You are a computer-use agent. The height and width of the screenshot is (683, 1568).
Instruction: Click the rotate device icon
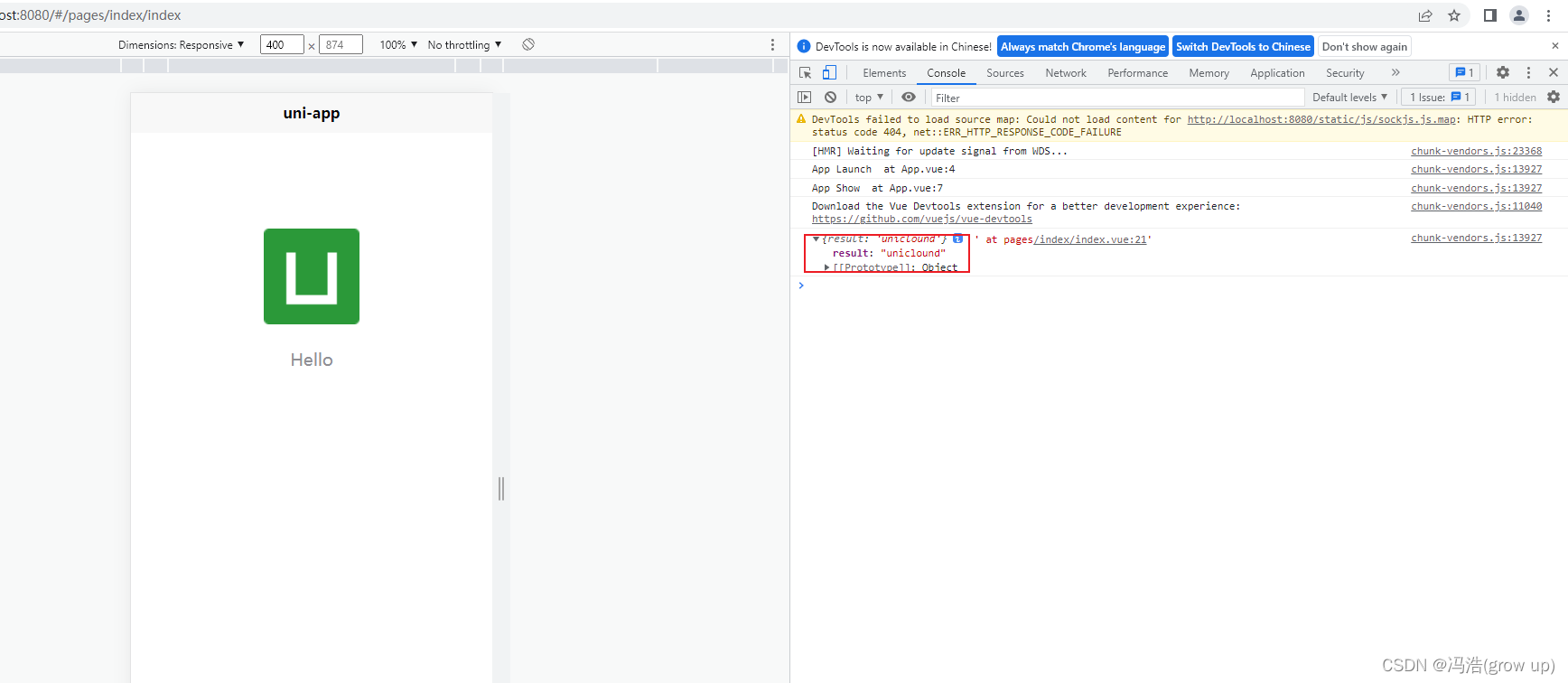pyautogui.click(x=528, y=44)
